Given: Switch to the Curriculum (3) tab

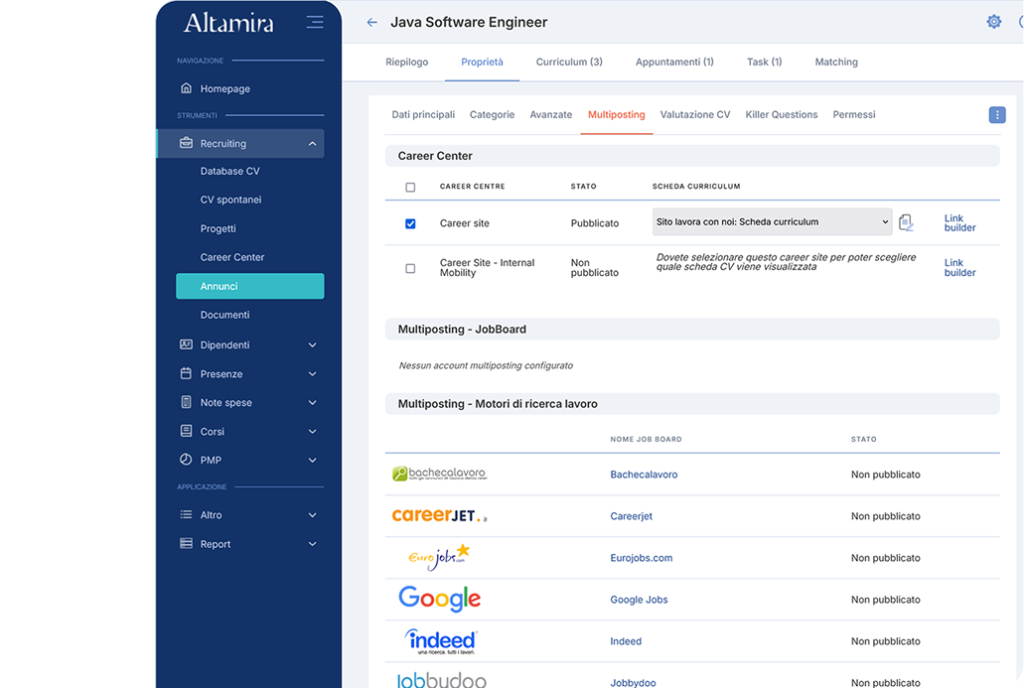Looking at the screenshot, I should pos(569,62).
